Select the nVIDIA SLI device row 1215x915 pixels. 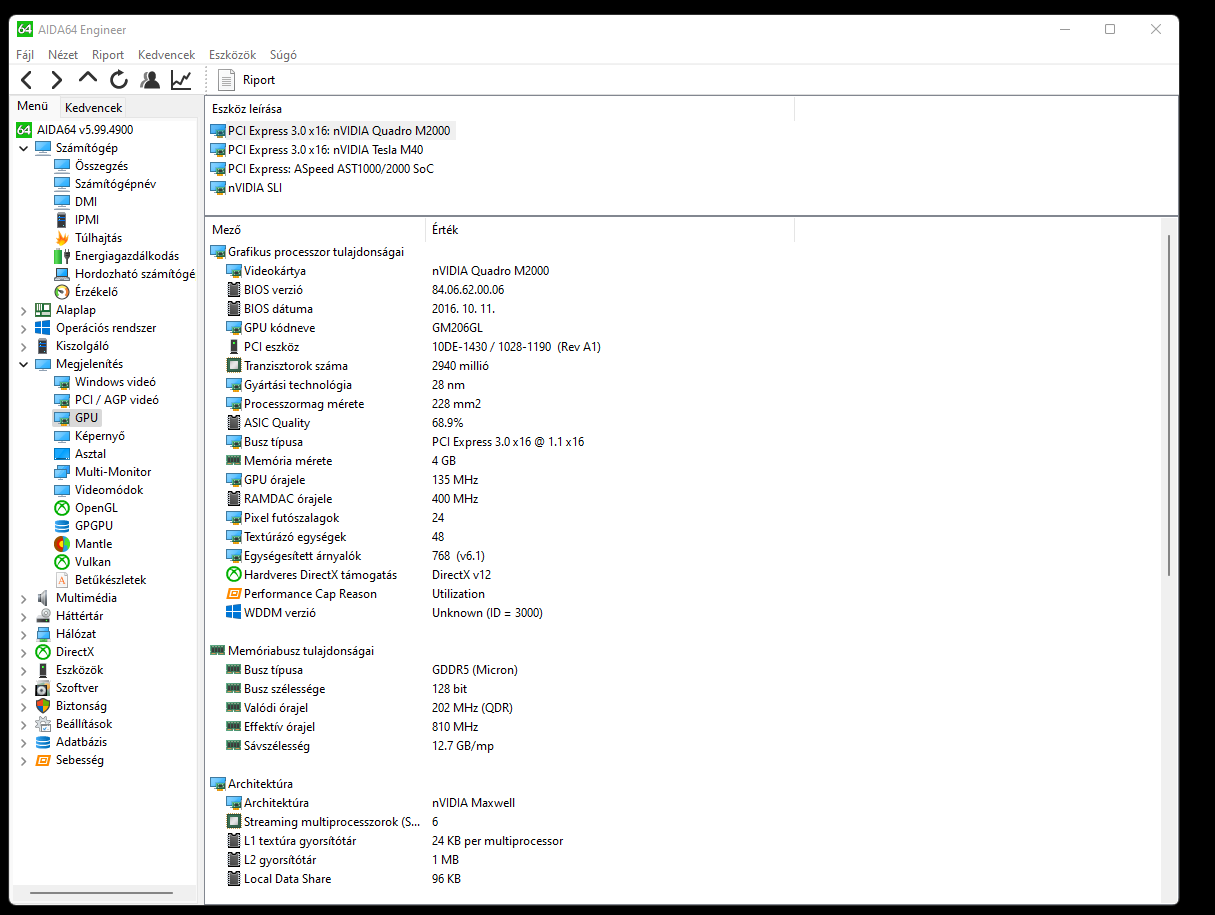pyautogui.click(x=246, y=188)
